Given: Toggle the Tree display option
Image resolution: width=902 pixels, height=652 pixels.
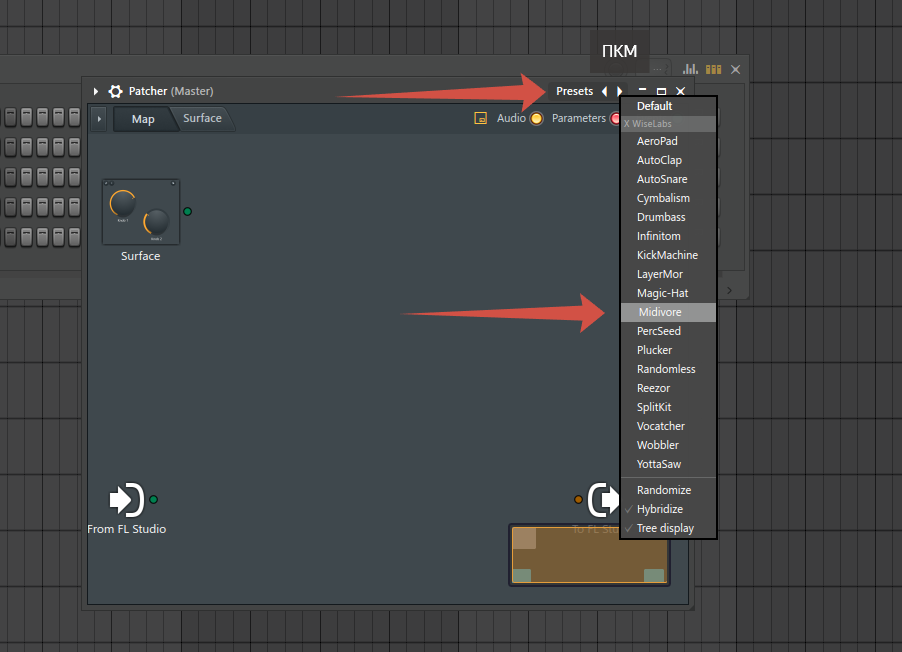Looking at the screenshot, I should pos(668,528).
